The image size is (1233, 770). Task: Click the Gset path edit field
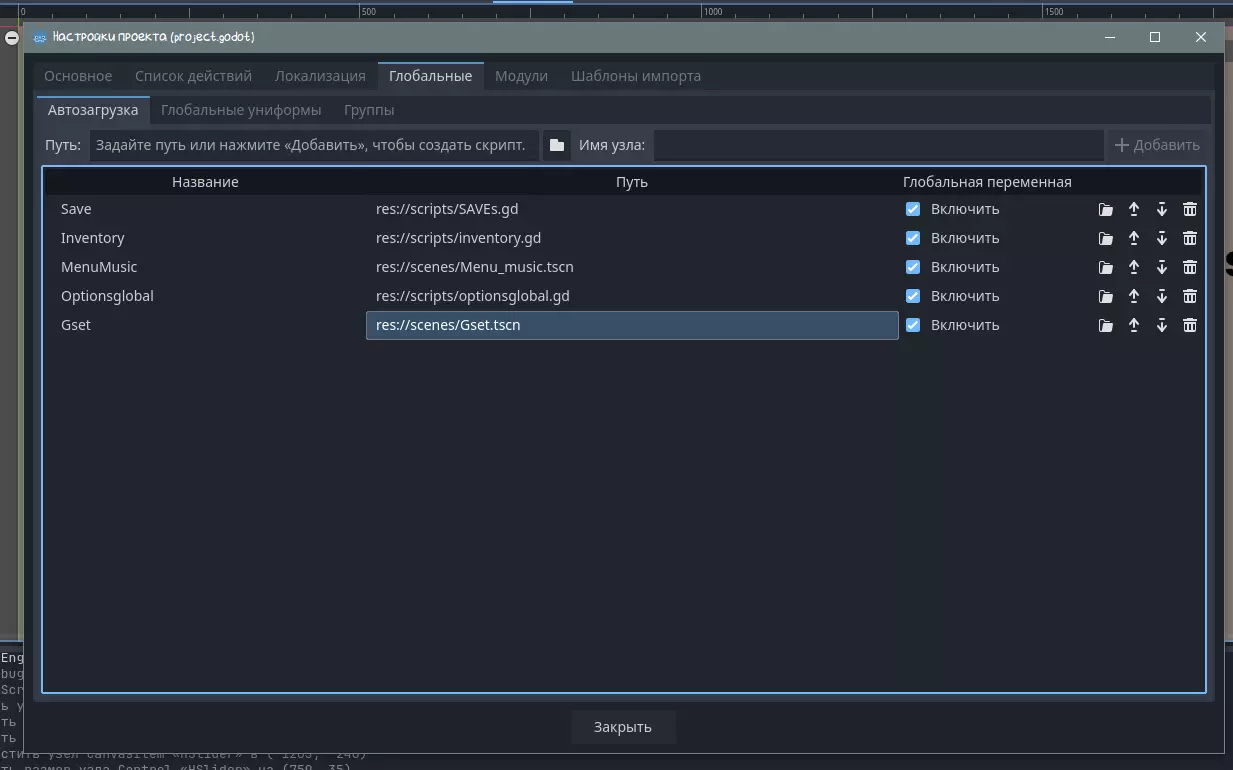pyautogui.click(x=632, y=325)
